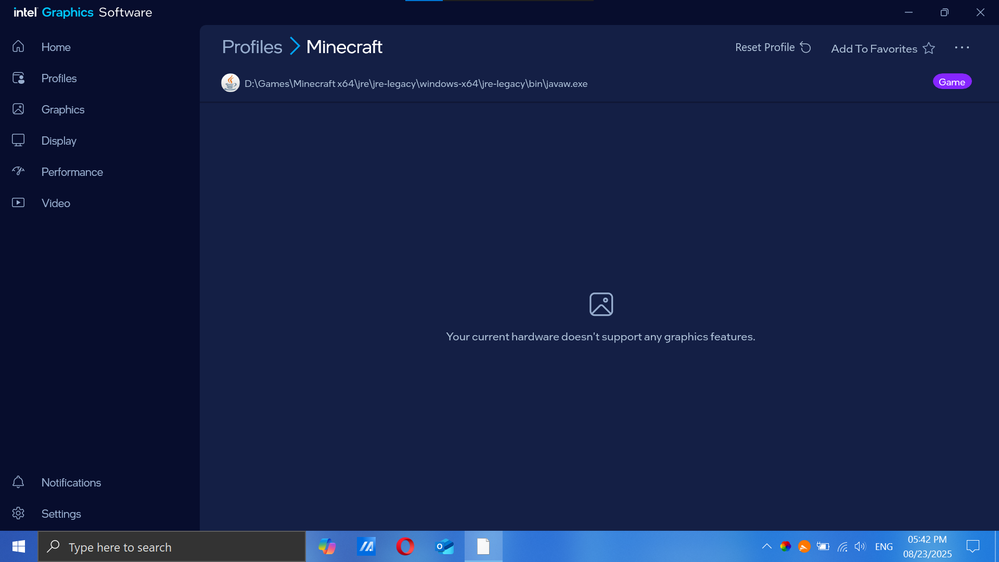Screen dimensions: 999x562
Task: Go to Profiles in the sidebar
Action: [x=59, y=78]
